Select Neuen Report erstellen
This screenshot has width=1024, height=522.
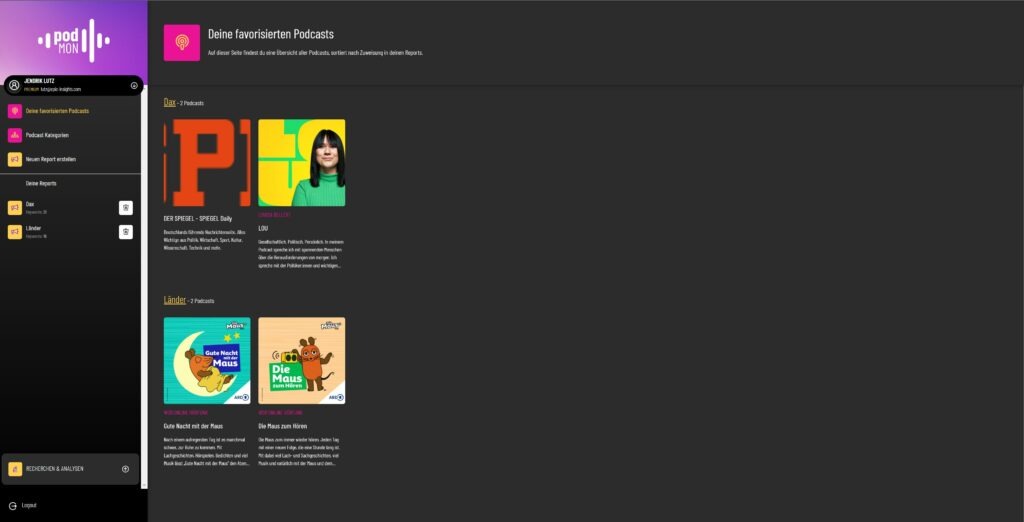tap(51, 159)
